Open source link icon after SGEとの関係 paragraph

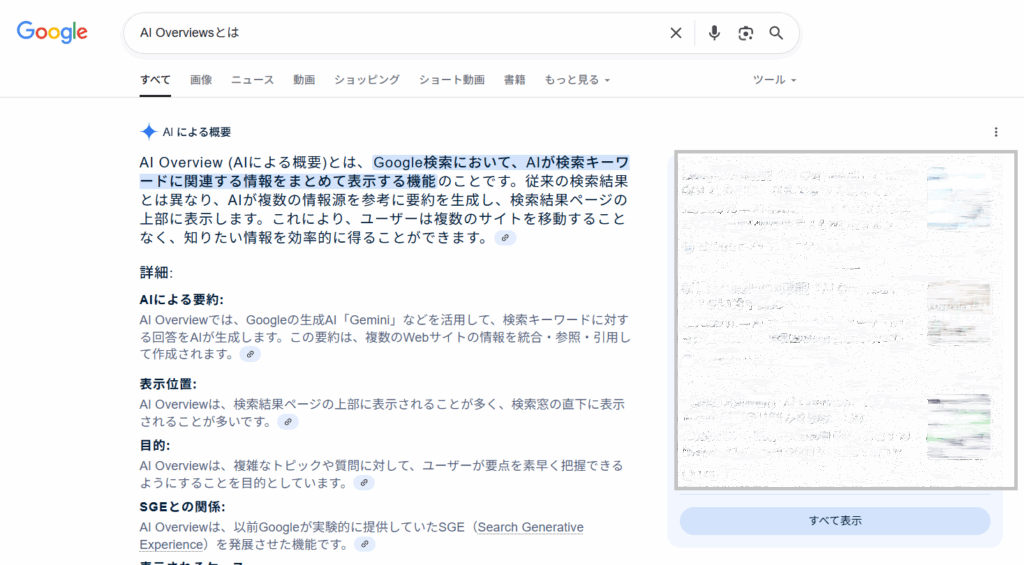coord(364,545)
